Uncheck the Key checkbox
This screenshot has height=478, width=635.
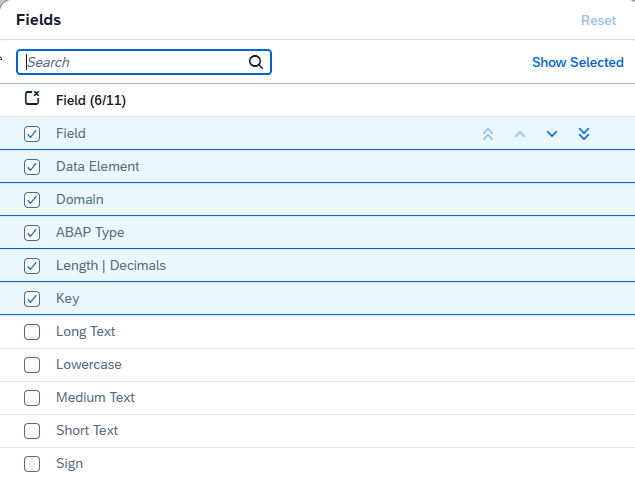(32, 299)
